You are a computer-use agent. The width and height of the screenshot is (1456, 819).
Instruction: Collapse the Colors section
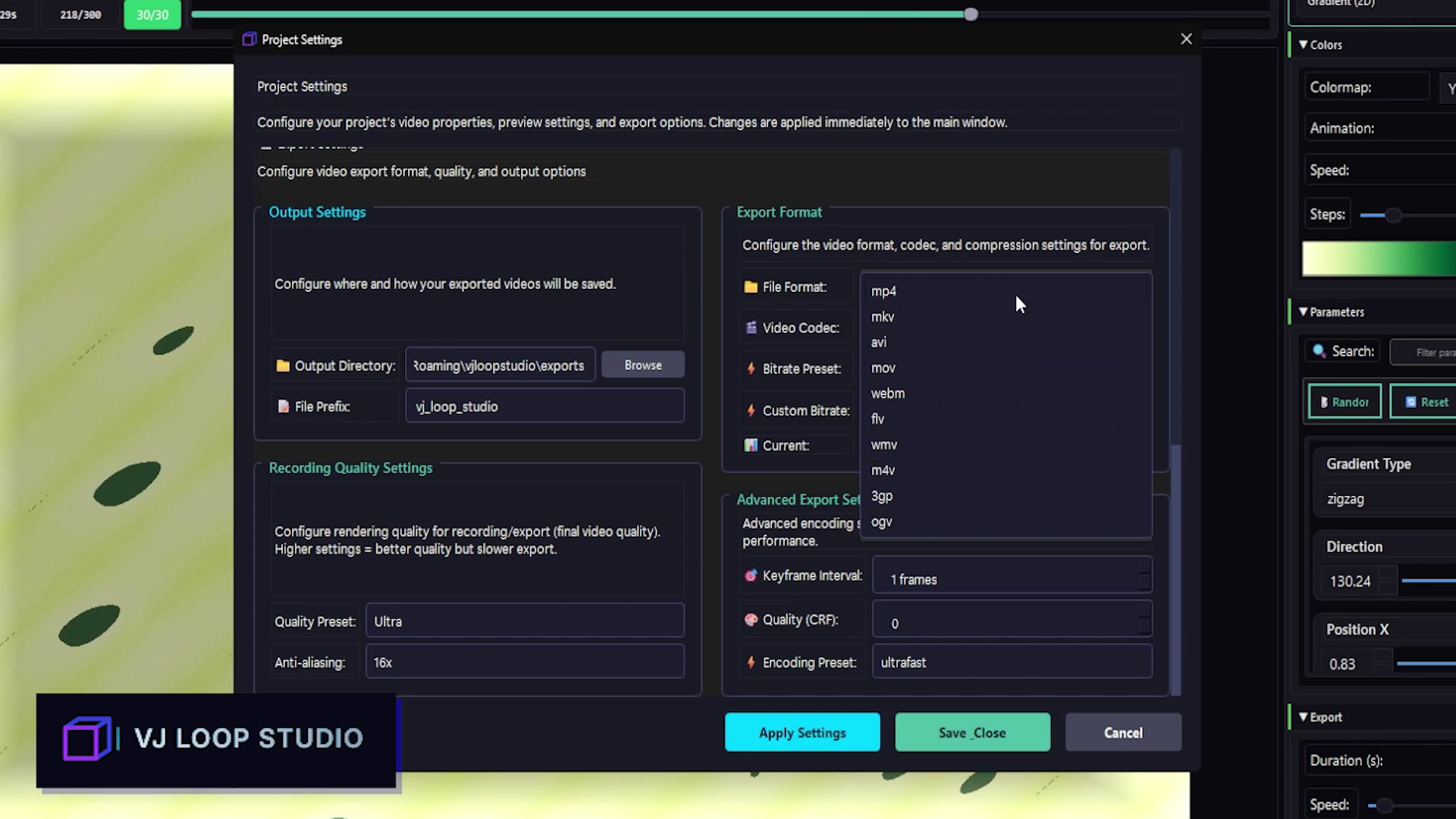point(1303,45)
